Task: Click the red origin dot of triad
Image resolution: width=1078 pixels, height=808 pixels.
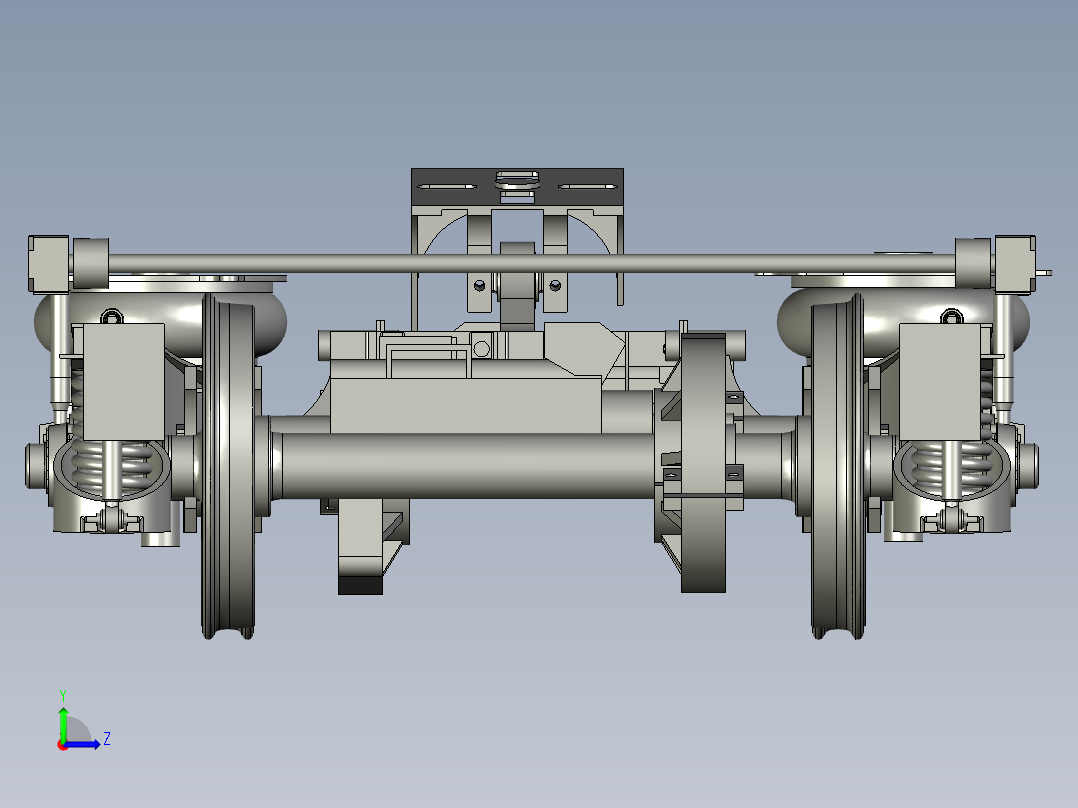Action: click(x=62, y=745)
